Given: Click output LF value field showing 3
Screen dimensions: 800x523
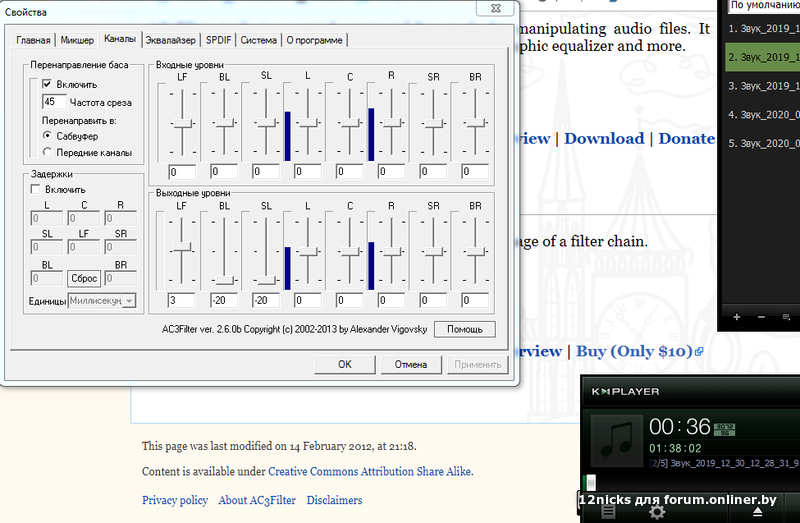Looking at the screenshot, I should [x=182, y=300].
